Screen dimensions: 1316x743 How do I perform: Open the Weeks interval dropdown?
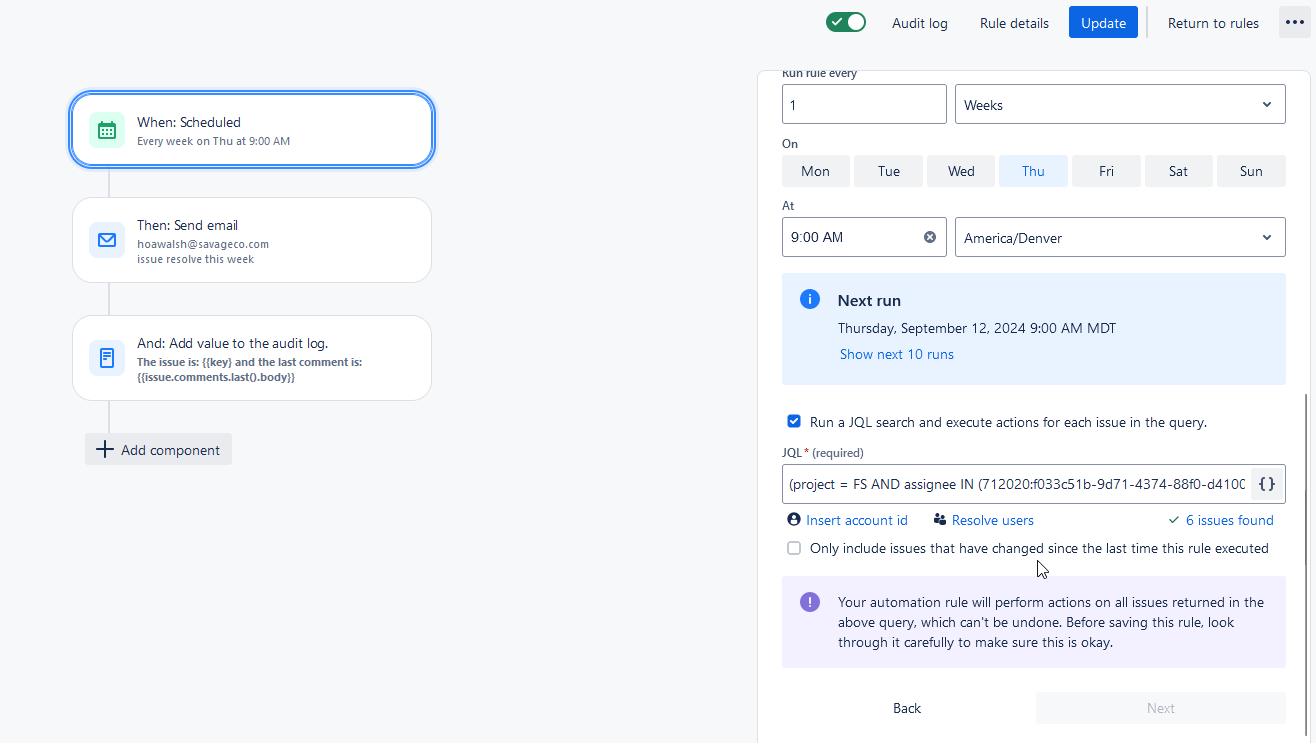click(x=1120, y=104)
